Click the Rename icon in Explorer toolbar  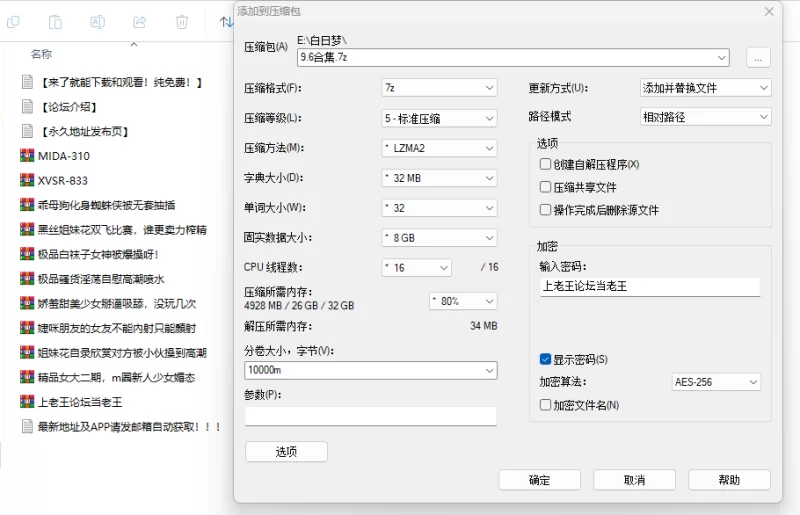pos(97,22)
